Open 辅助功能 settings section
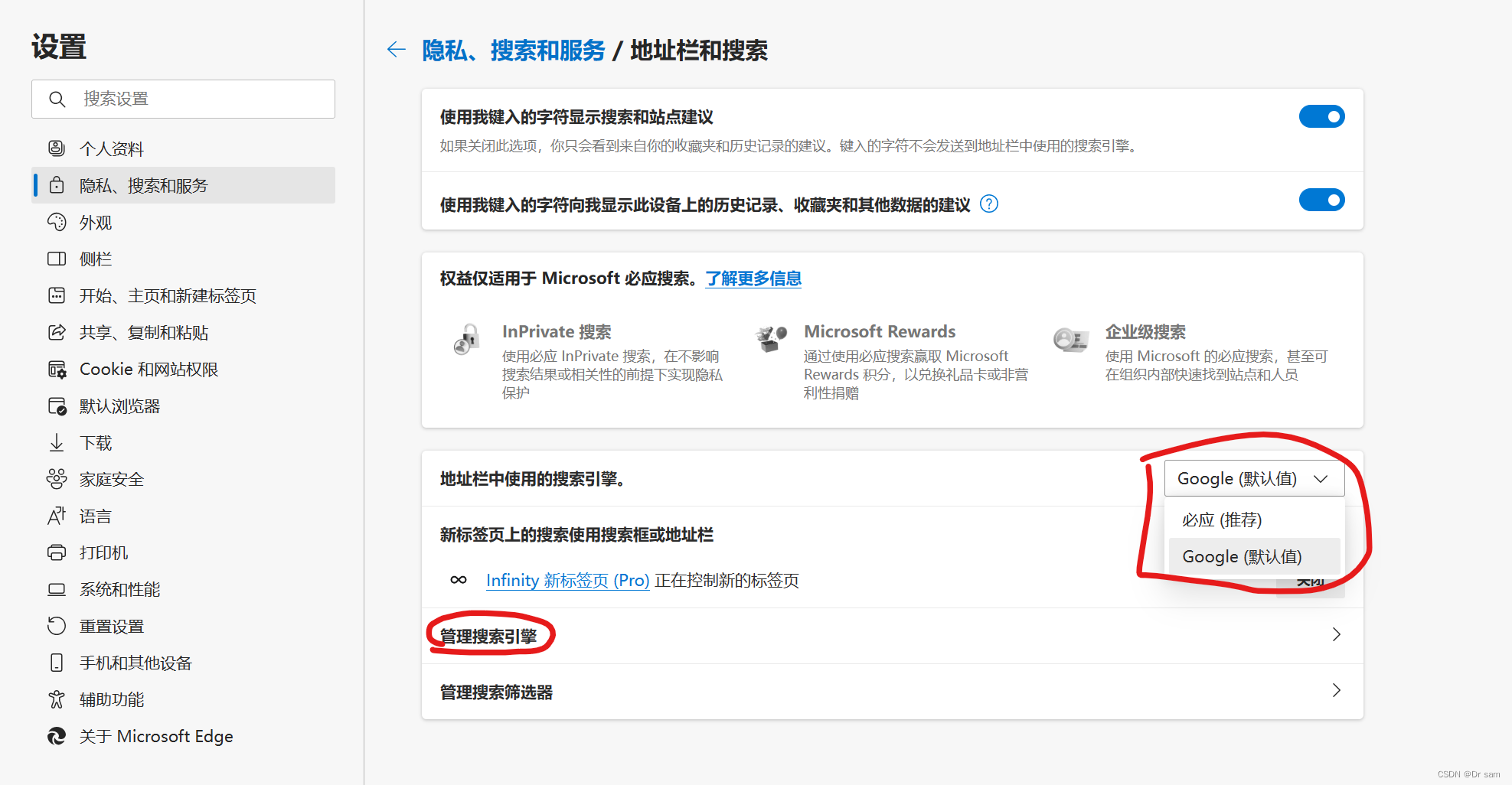 coord(184,699)
